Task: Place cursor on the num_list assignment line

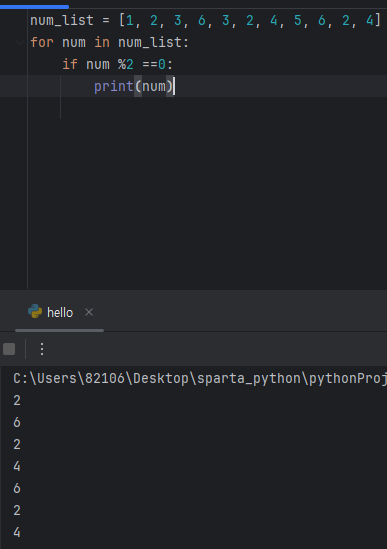Action: point(205,20)
